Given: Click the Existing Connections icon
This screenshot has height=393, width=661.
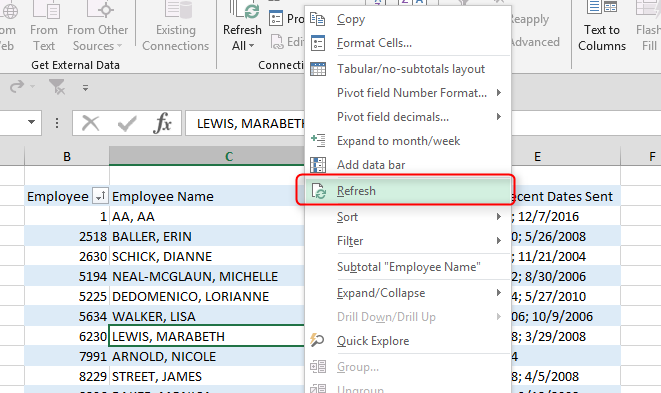Looking at the screenshot, I should tap(175, 26).
